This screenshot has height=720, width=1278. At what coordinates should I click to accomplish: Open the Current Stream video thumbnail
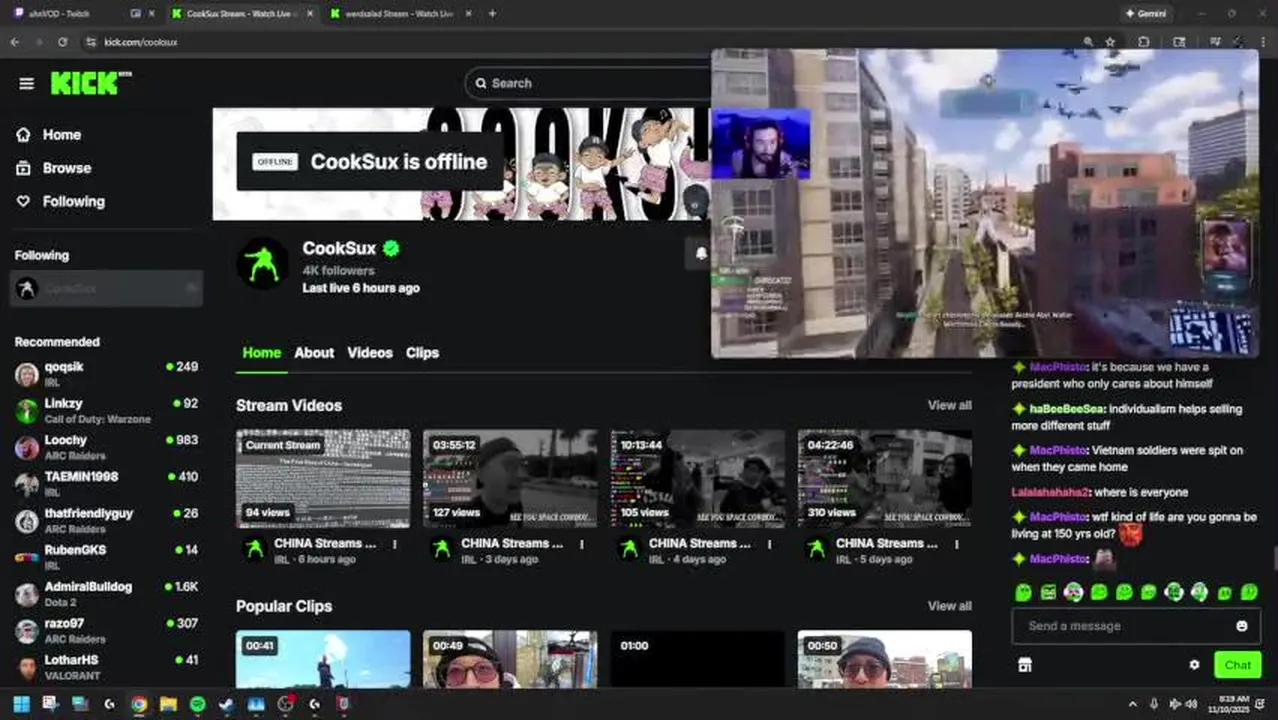323,478
